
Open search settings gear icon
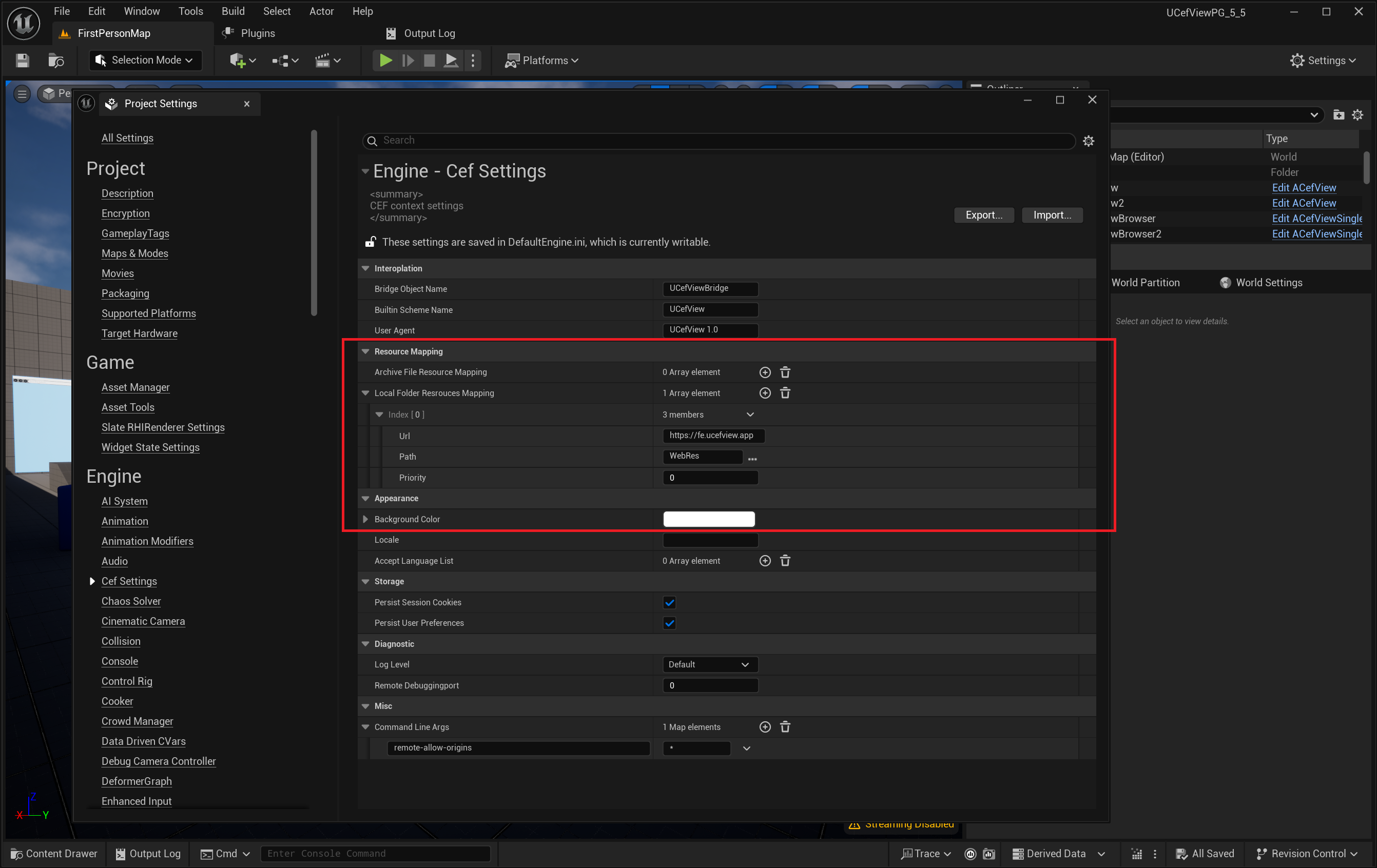click(x=1088, y=141)
